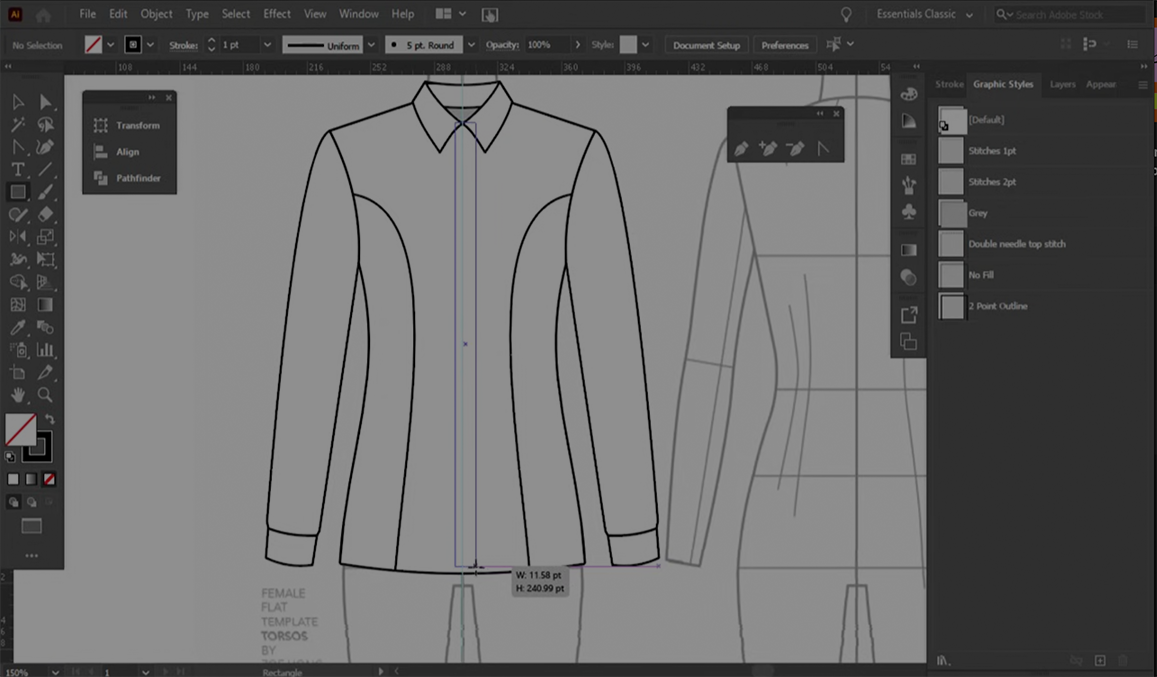
Task: Select the Perspective Grid tool
Action: click(45, 282)
